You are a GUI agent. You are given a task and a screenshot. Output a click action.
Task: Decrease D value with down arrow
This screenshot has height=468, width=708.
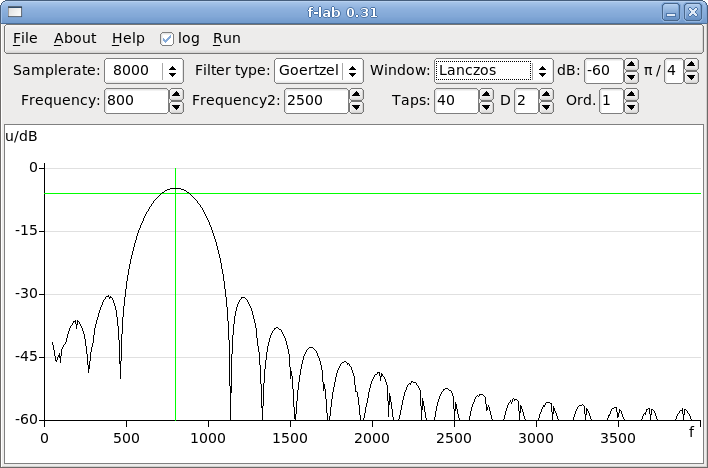pyautogui.click(x=546, y=107)
